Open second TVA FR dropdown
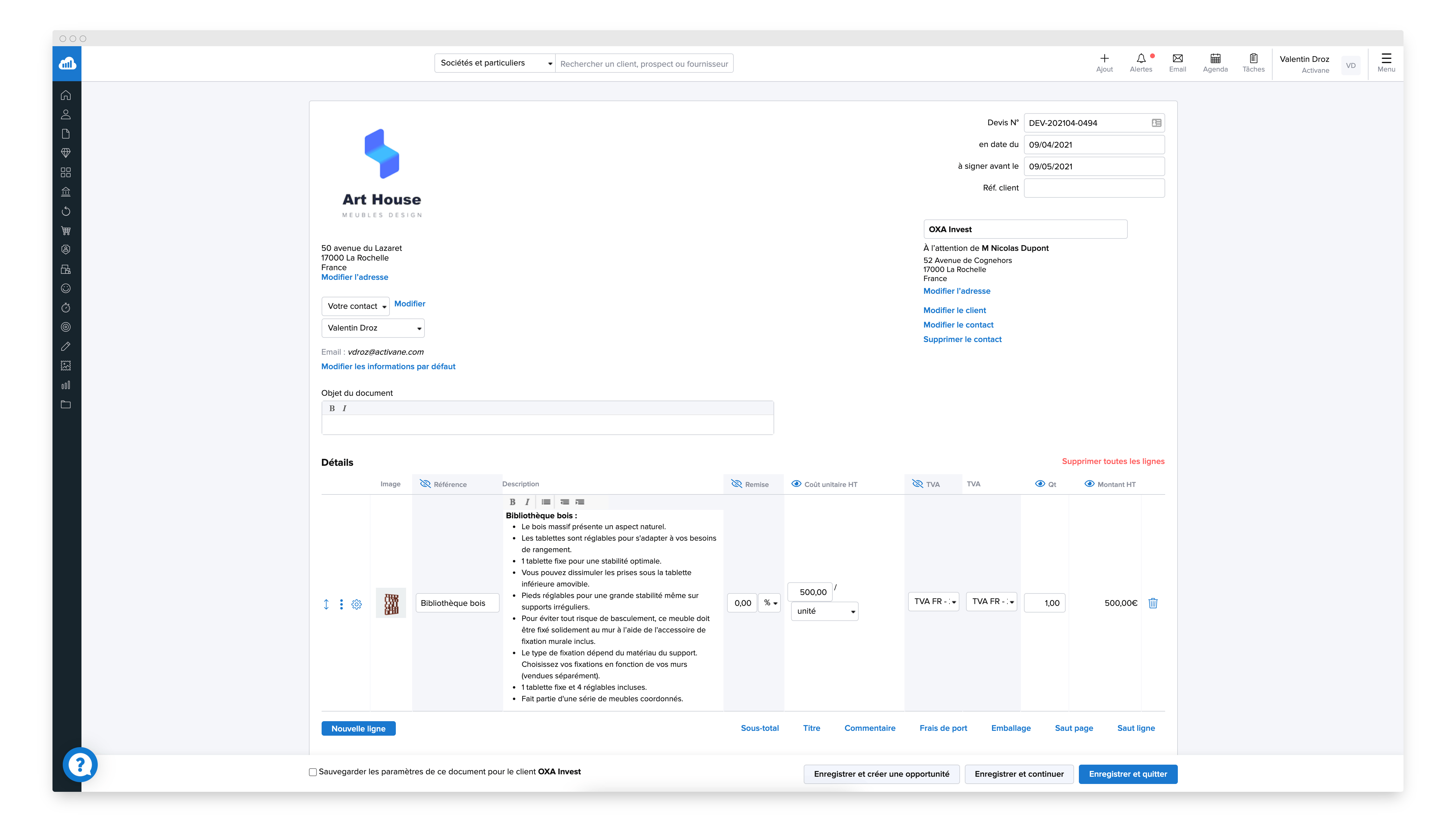The height and width of the screenshot is (822, 1456). [991, 601]
